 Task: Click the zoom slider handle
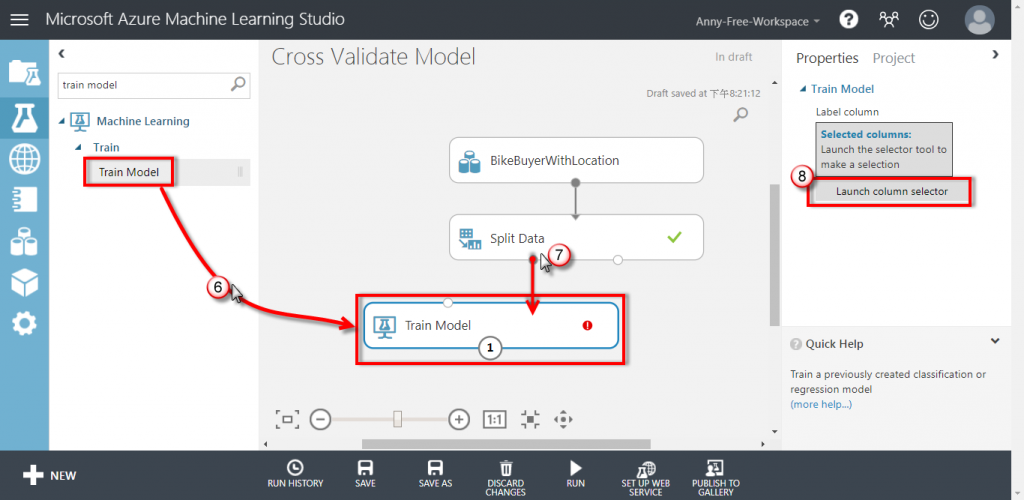[x=397, y=419]
